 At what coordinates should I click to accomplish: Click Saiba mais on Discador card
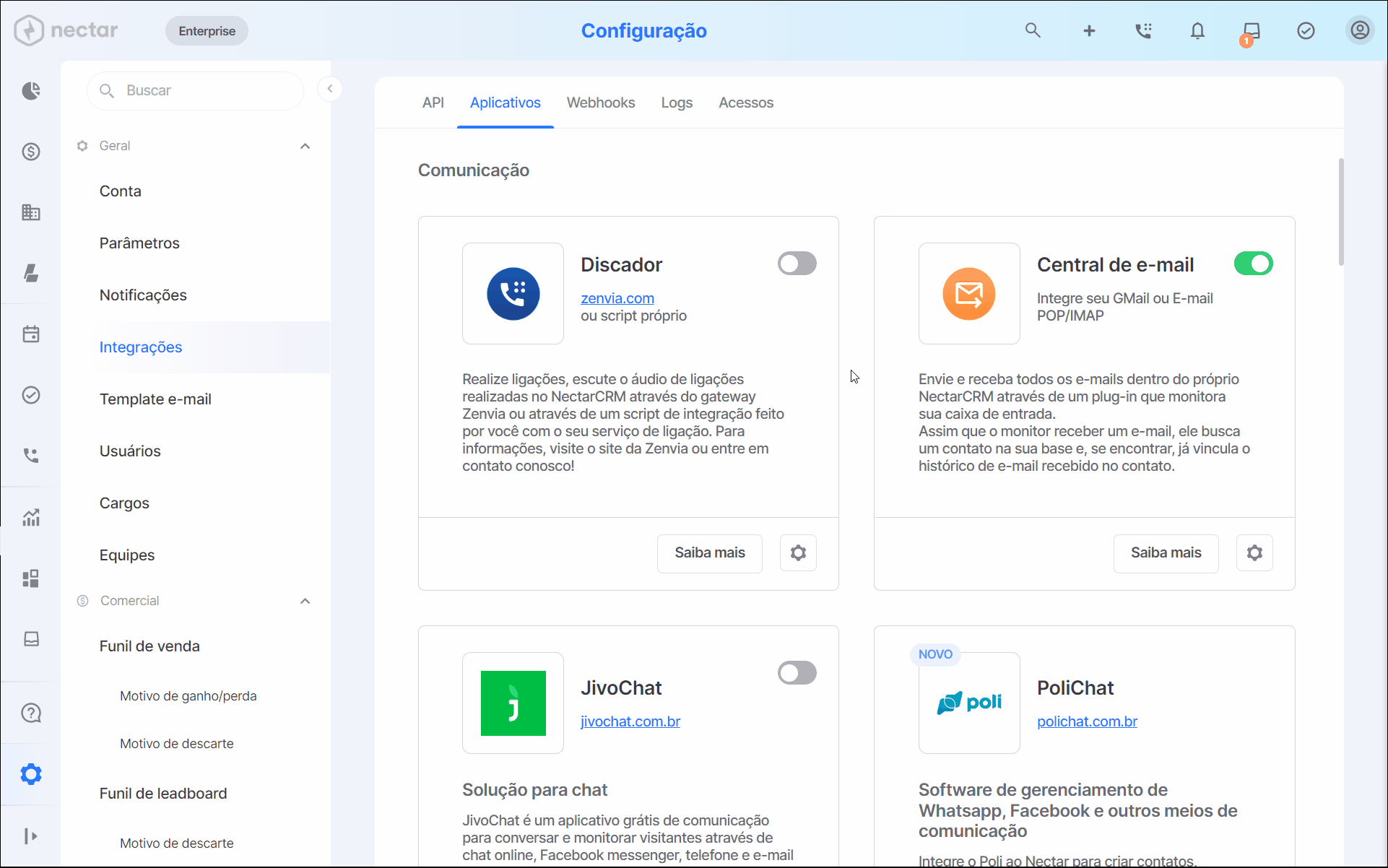pyautogui.click(x=710, y=553)
